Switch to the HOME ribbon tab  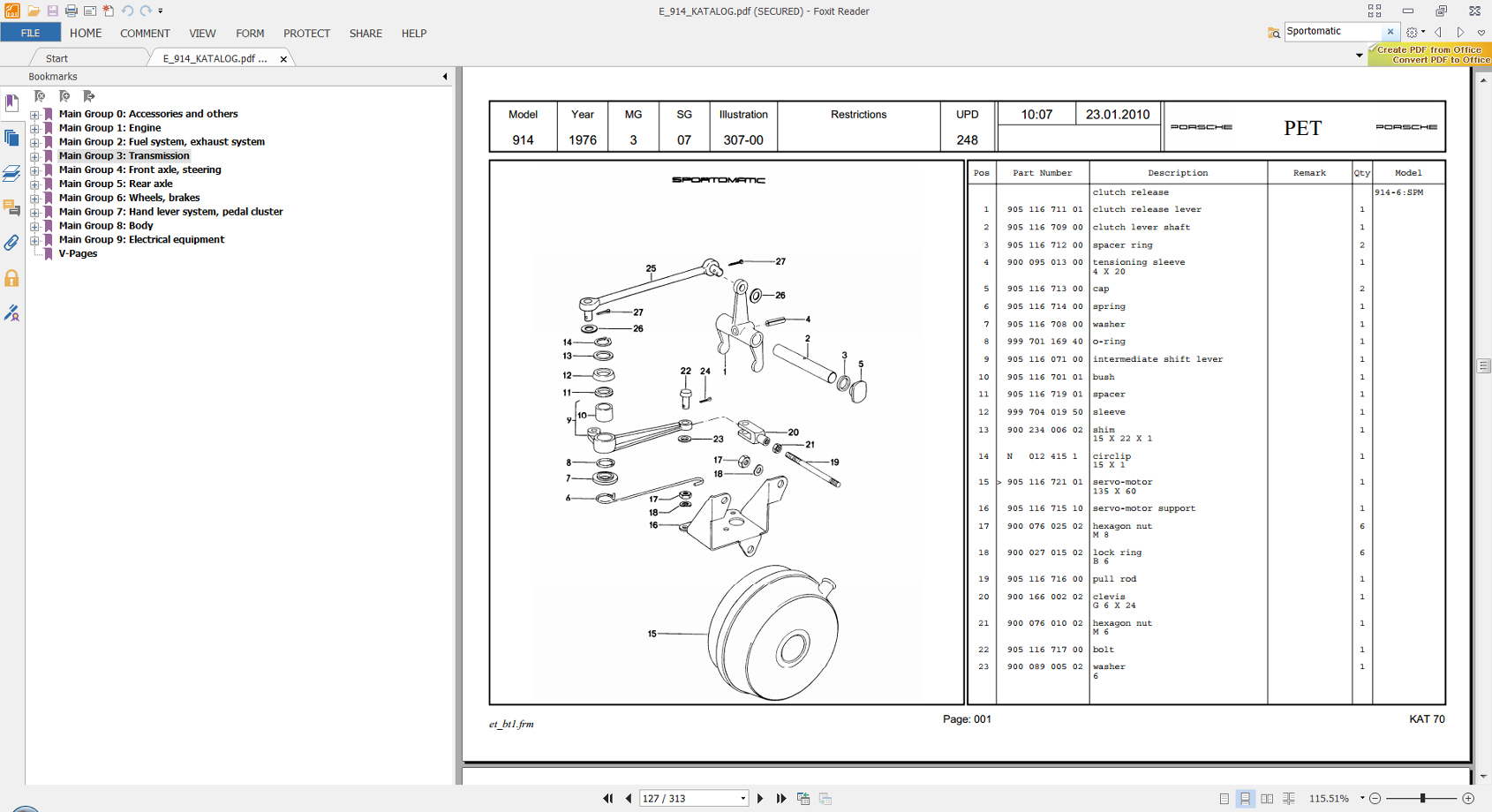click(x=86, y=34)
